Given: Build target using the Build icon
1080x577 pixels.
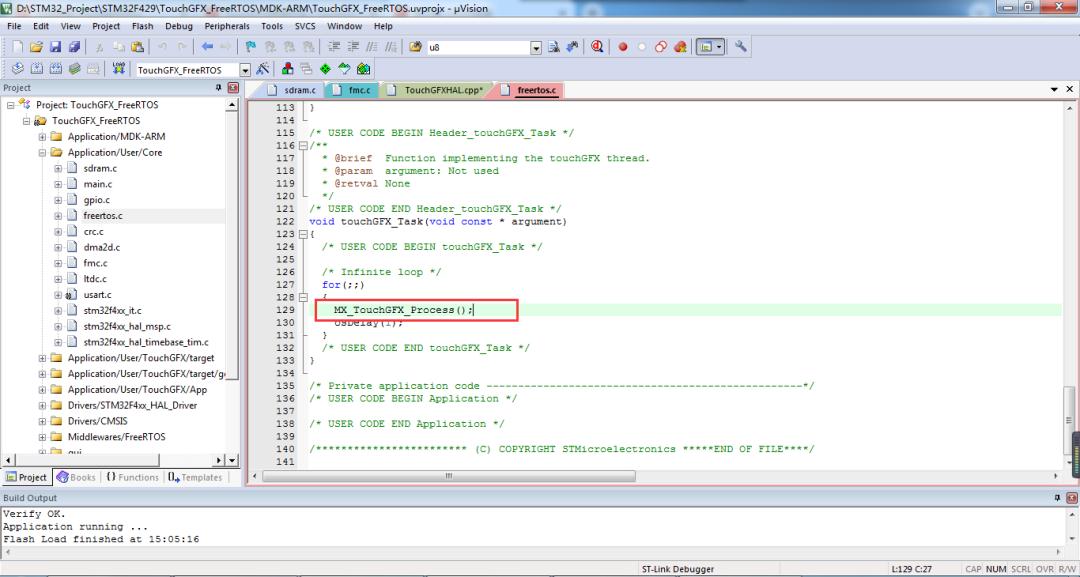Looking at the screenshot, I should point(37,69).
